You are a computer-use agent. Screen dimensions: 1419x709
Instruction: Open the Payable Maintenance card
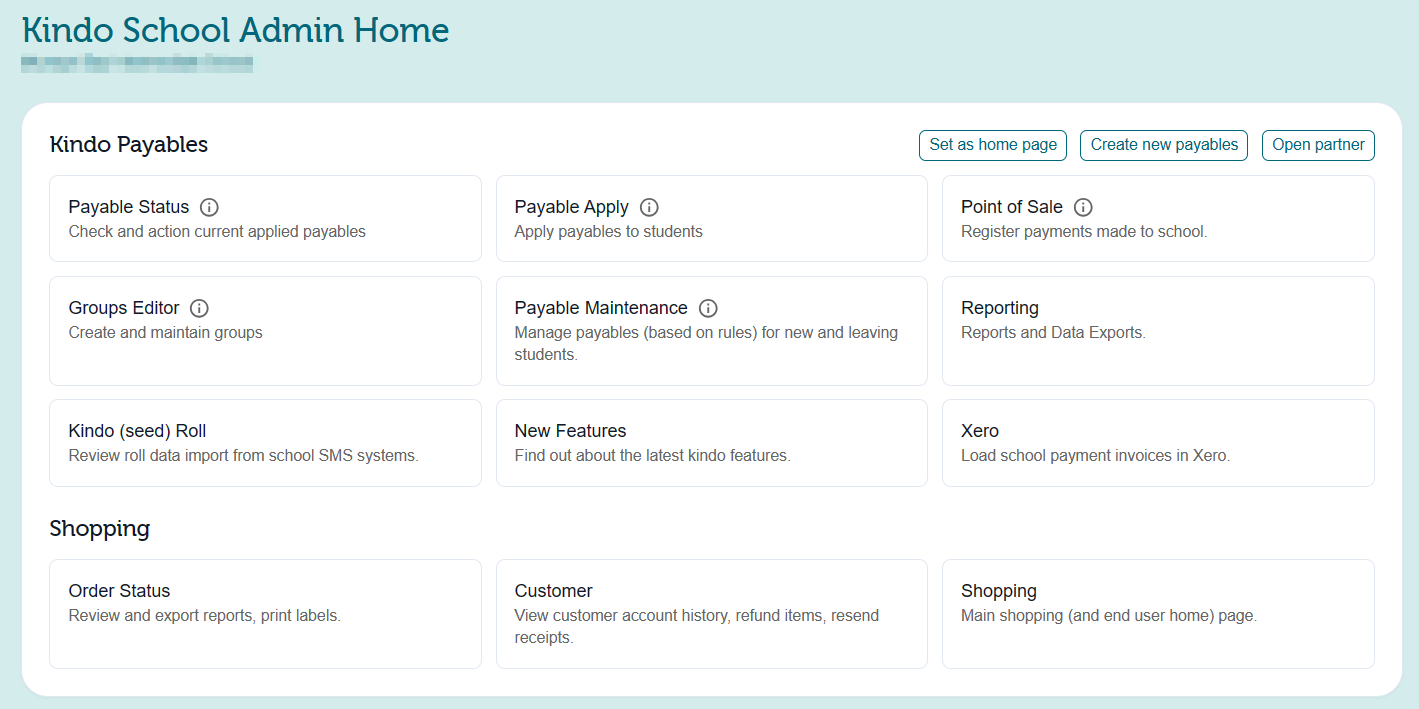[712, 331]
